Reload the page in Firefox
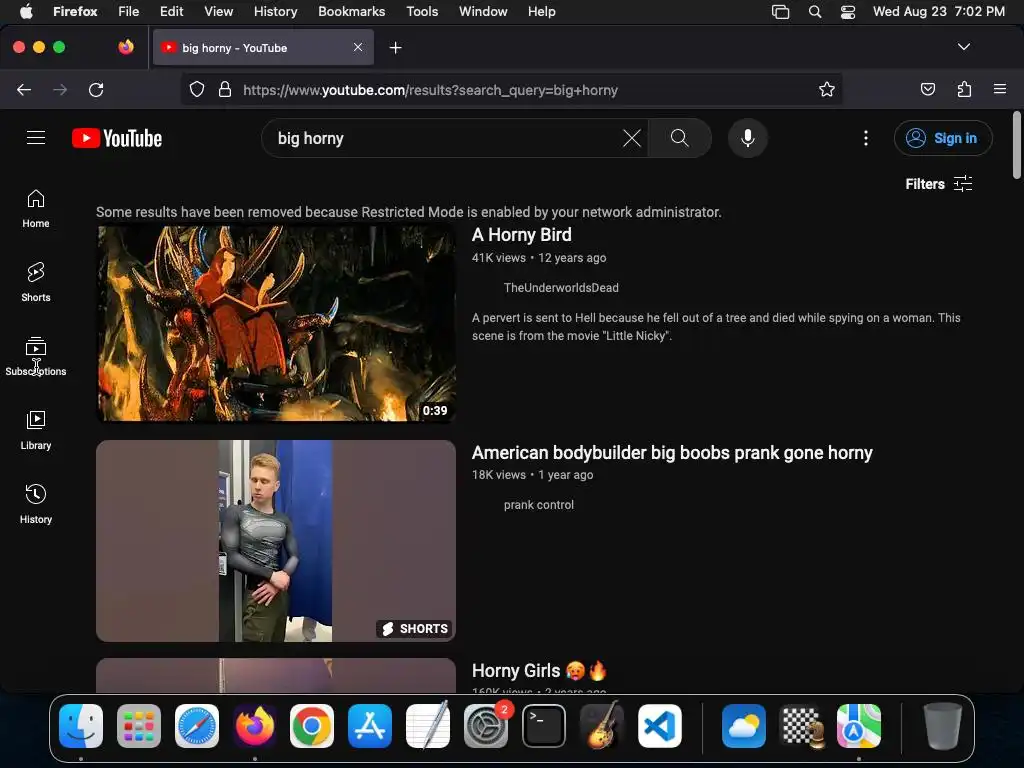The width and height of the screenshot is (1024, 768). point(96,89)
